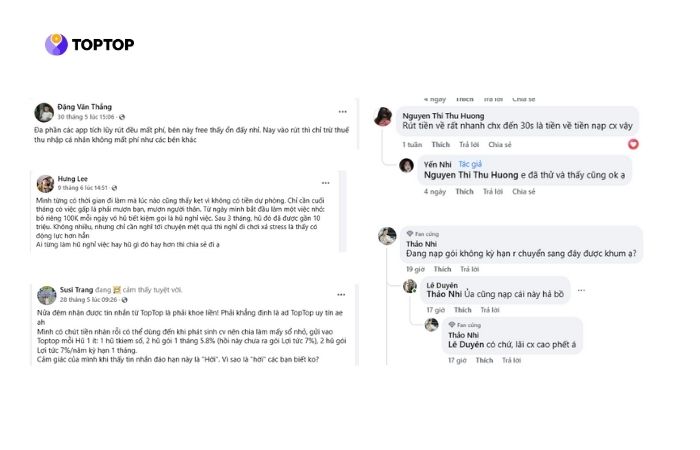Click Yến Nhi's avatar in reply
This screenshot has height=450, width=700.
pos(406,165)
